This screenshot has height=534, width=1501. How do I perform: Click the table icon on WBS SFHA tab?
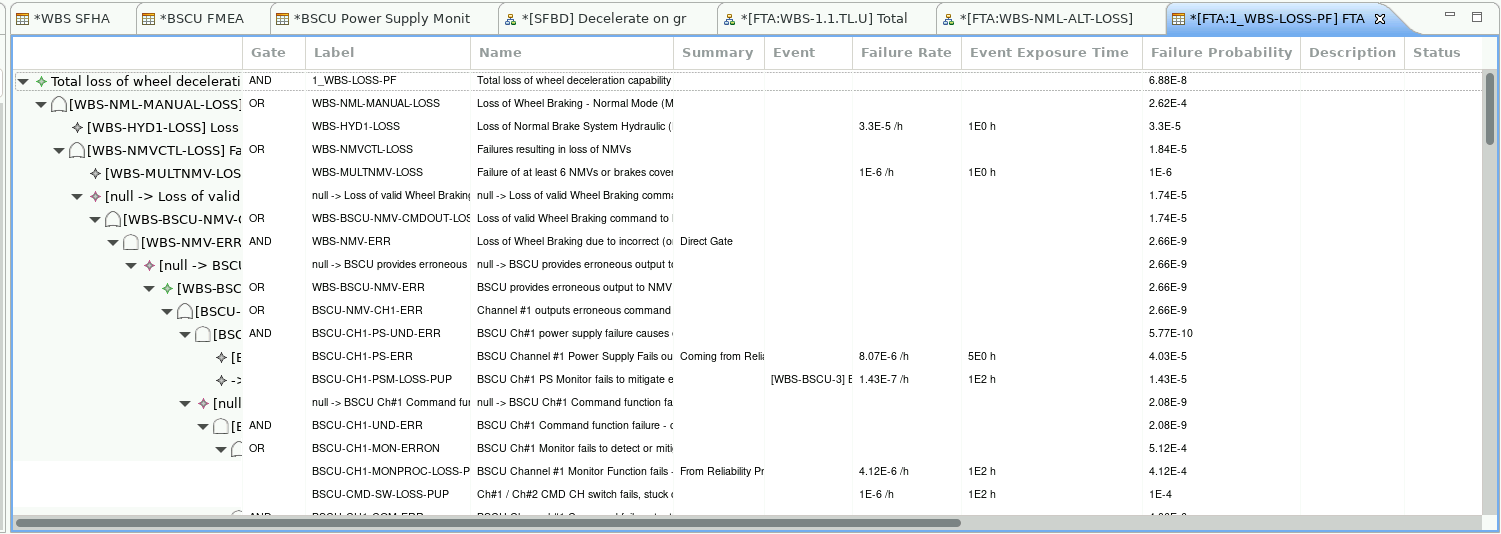[22, 19]
